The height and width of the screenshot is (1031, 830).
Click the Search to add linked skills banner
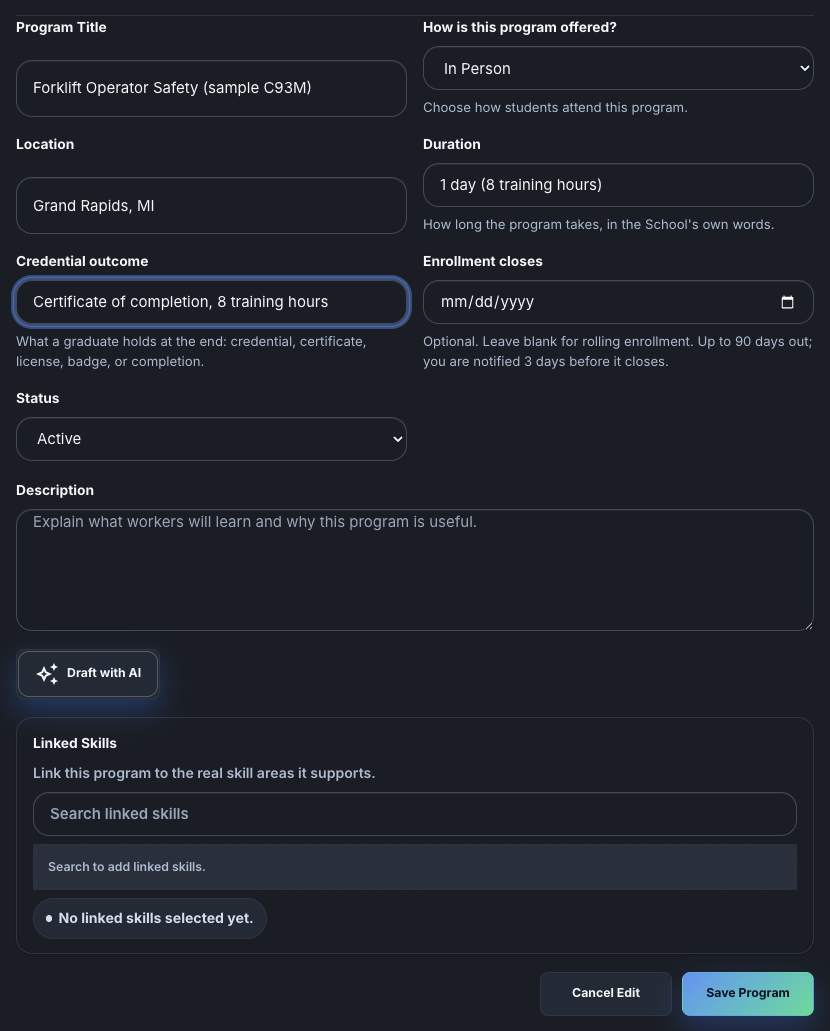[x=415, y=867]
